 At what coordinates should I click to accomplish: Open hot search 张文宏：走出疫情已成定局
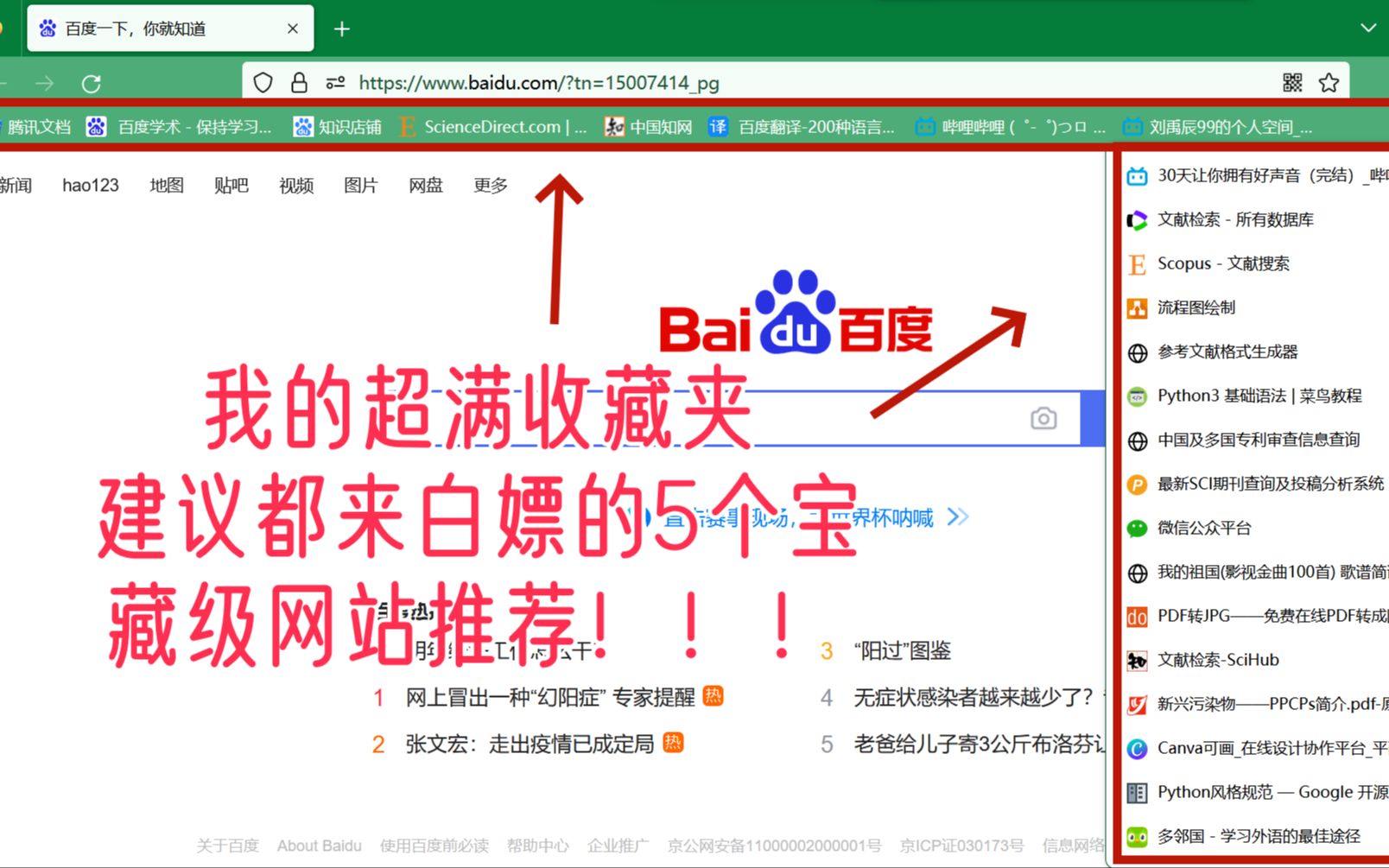point(530,744)
